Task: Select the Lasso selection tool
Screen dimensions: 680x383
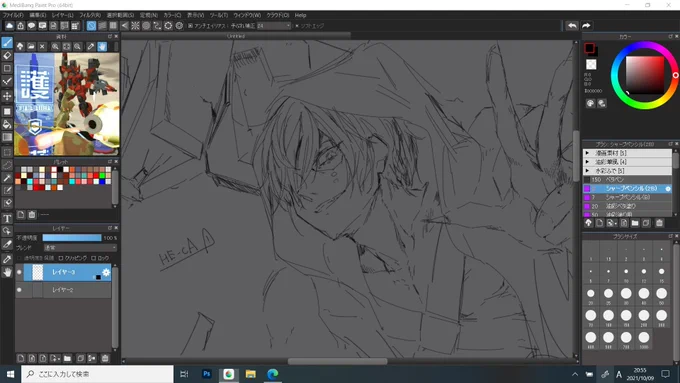Action: click(x=7, y=165)
